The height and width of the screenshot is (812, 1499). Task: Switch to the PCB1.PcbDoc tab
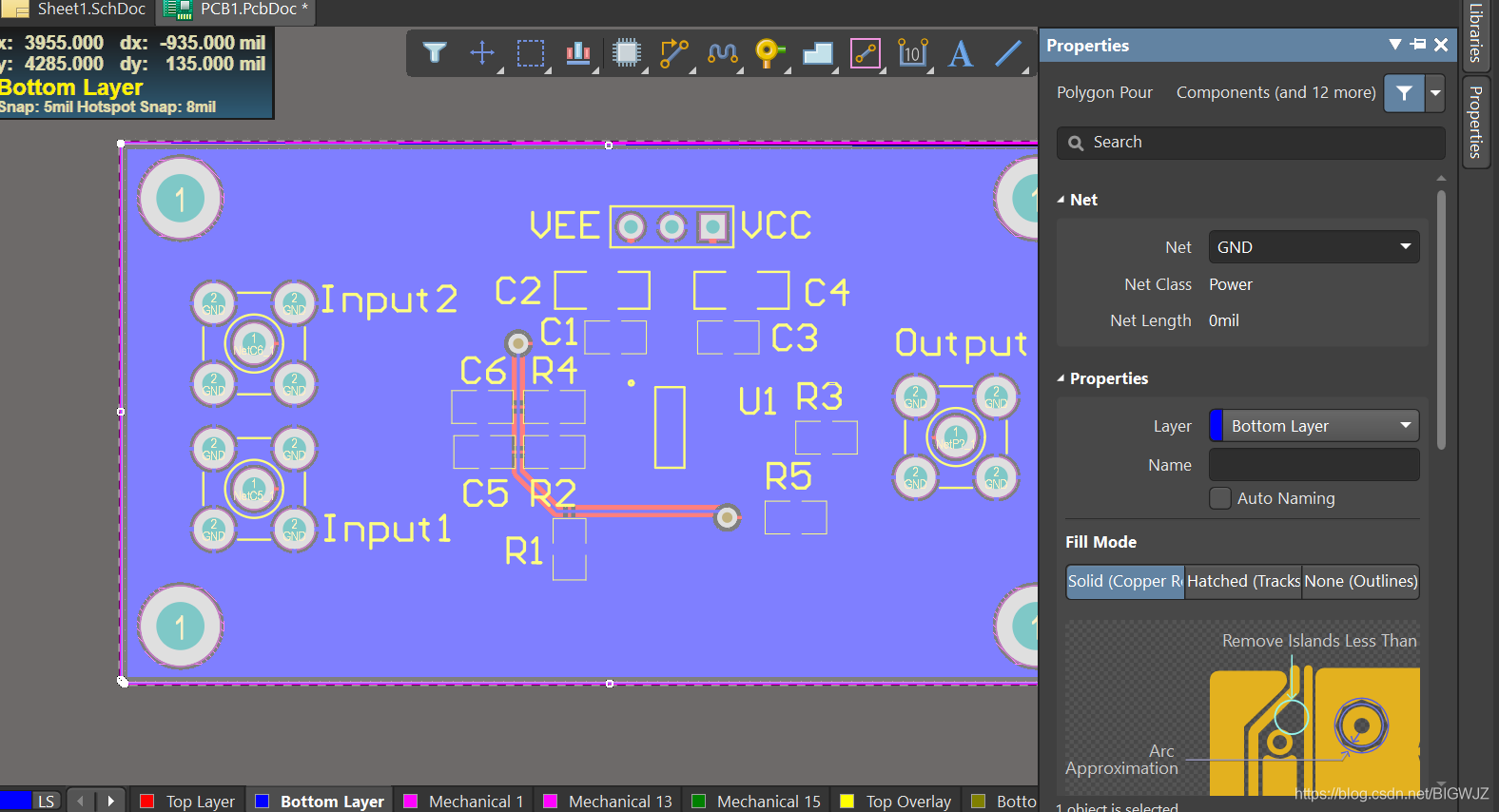point(236,10)
